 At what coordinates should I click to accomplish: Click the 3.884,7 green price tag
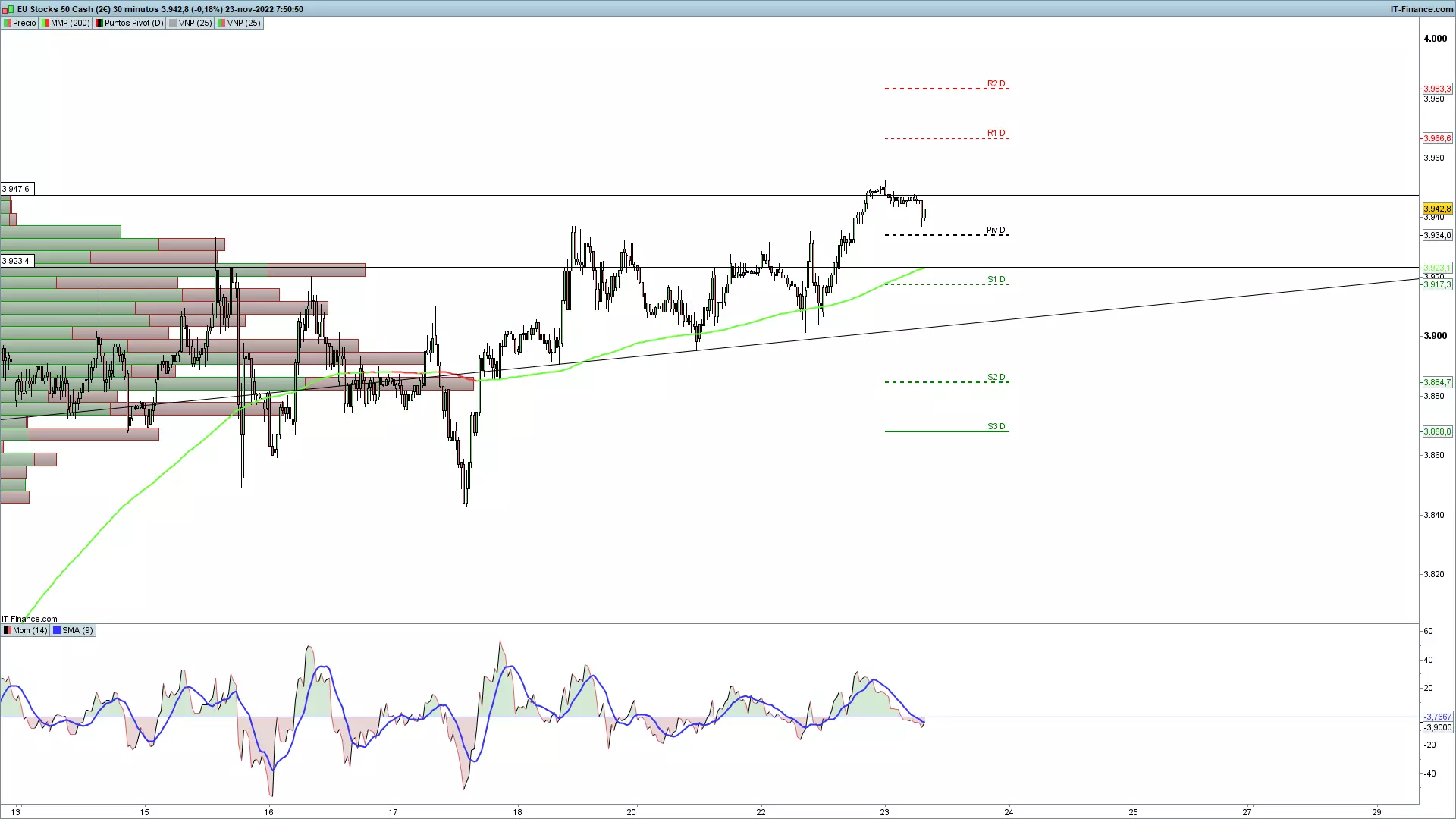pos(1437,382)
